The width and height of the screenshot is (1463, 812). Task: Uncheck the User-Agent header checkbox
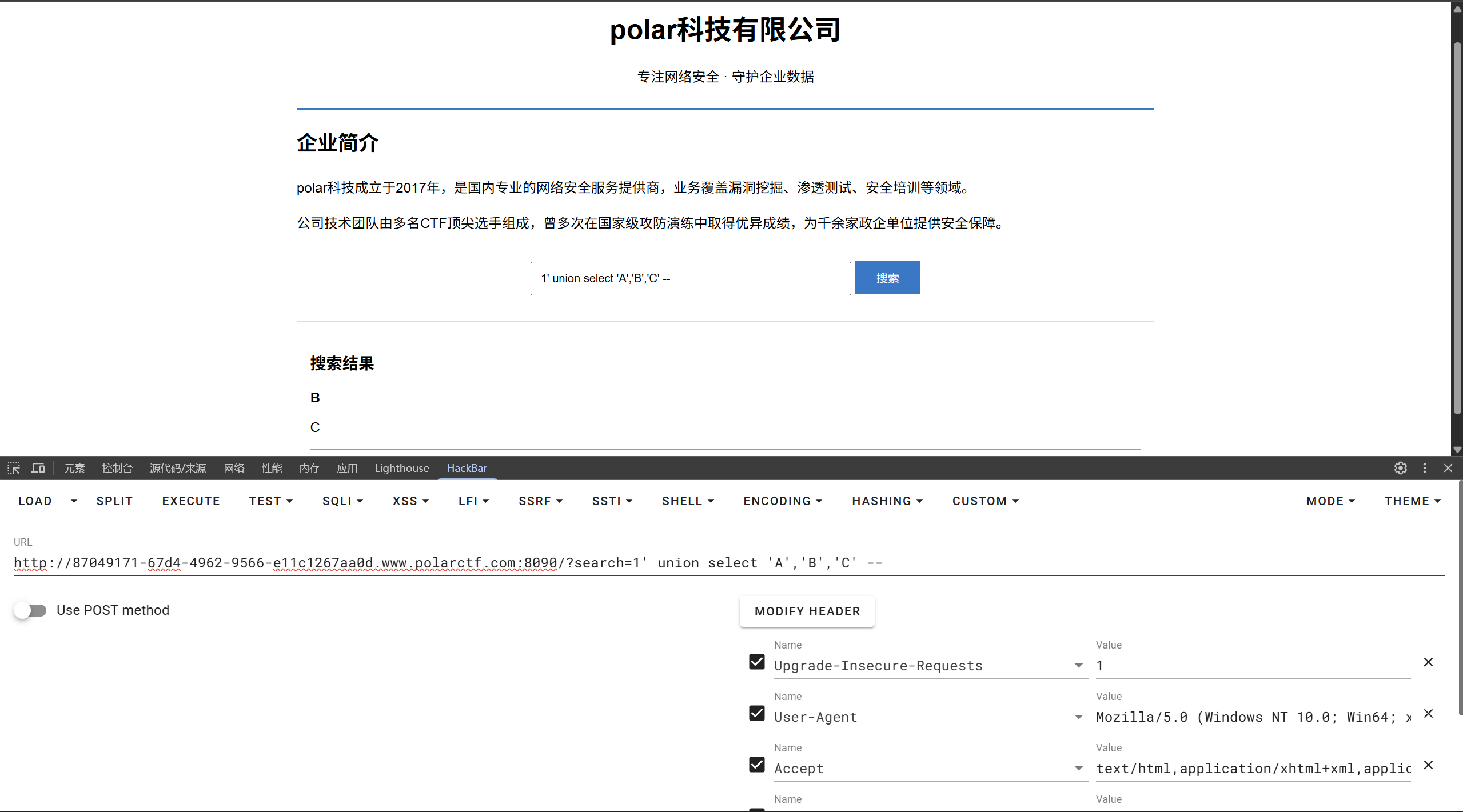(756, 713)
